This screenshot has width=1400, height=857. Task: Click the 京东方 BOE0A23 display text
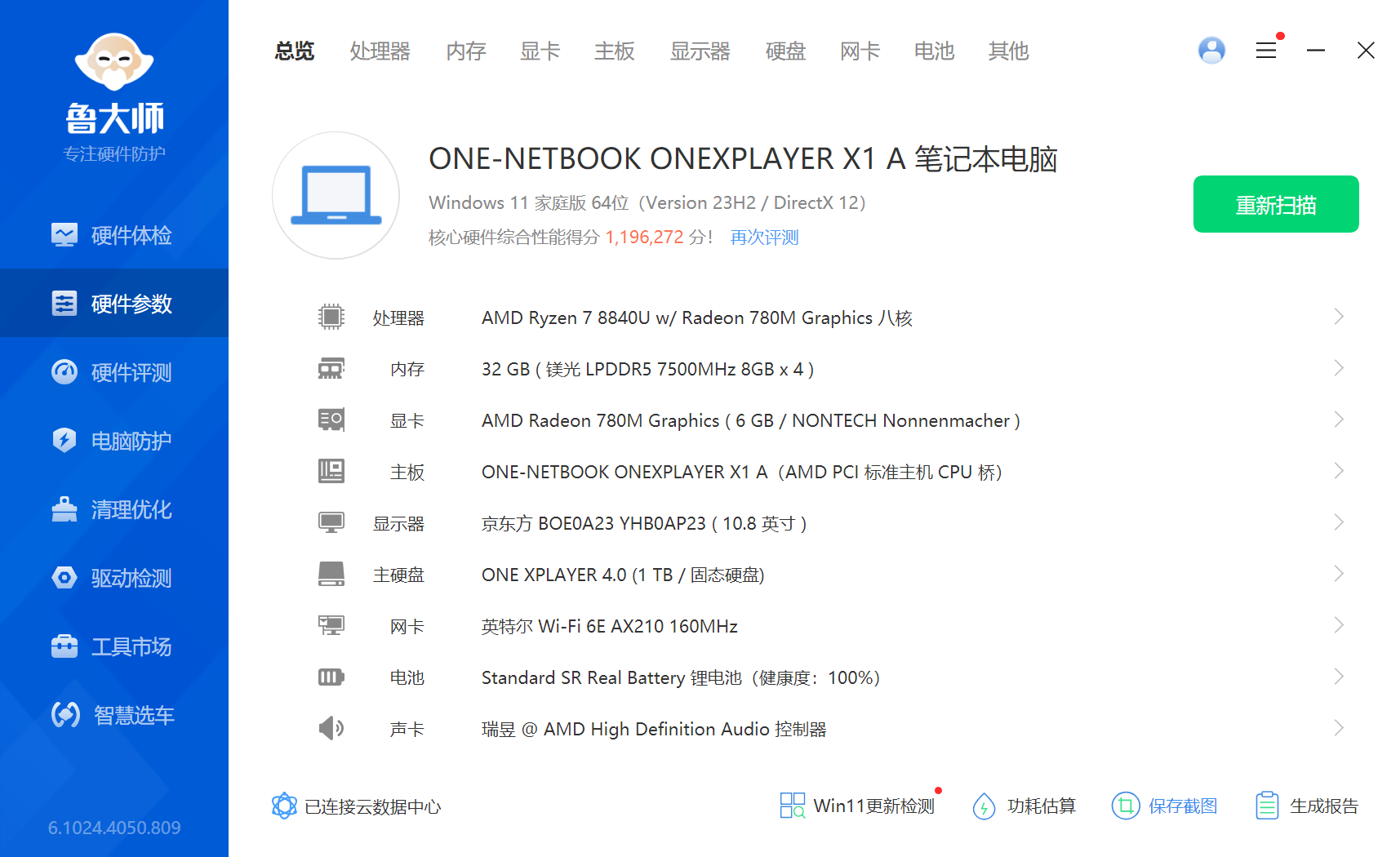(644, 523)
